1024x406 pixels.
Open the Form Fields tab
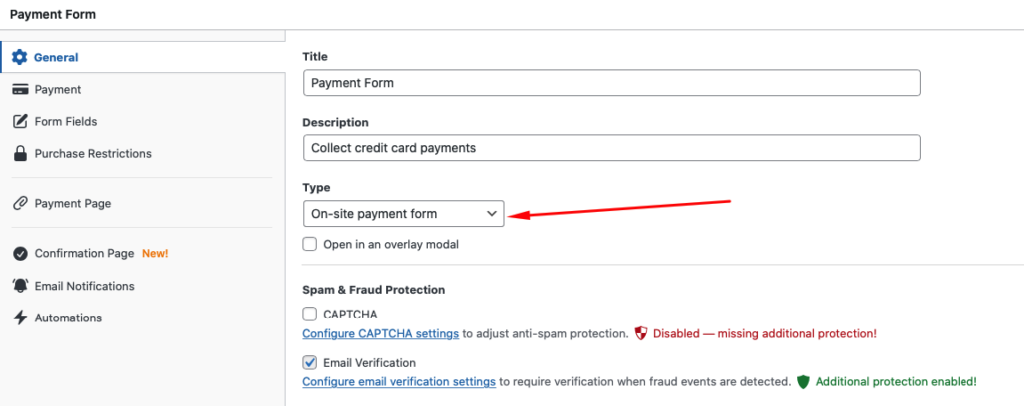(x=66, y=121)
